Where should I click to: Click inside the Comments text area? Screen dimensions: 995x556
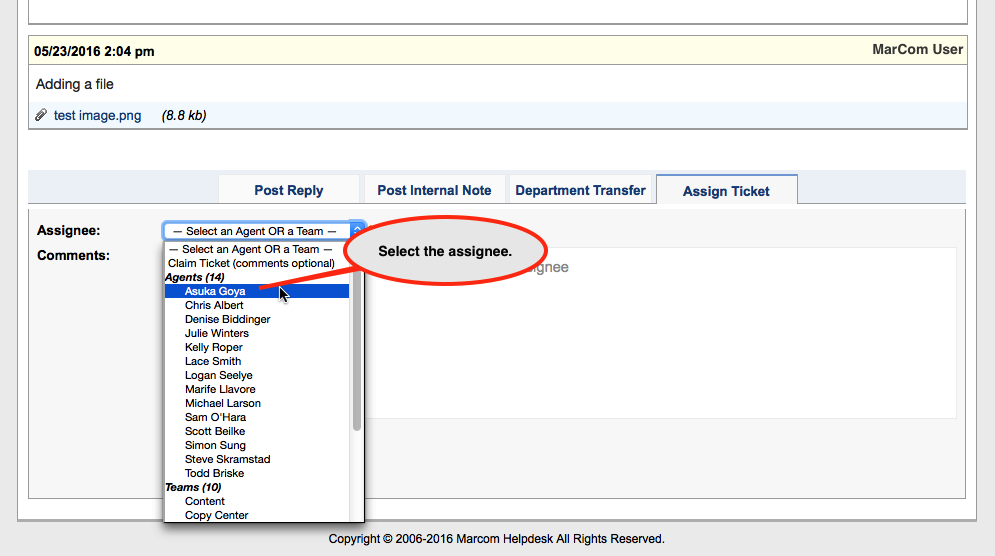(x=660, y=333)
